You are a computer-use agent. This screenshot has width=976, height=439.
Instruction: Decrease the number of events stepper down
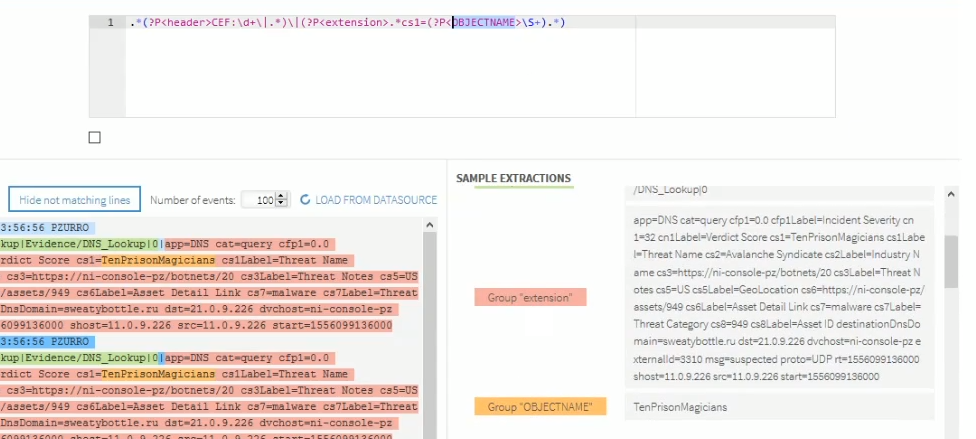[281, 204]
